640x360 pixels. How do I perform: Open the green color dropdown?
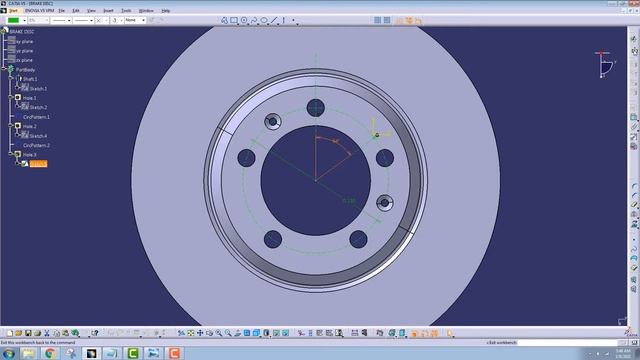[x=24, y=20]
